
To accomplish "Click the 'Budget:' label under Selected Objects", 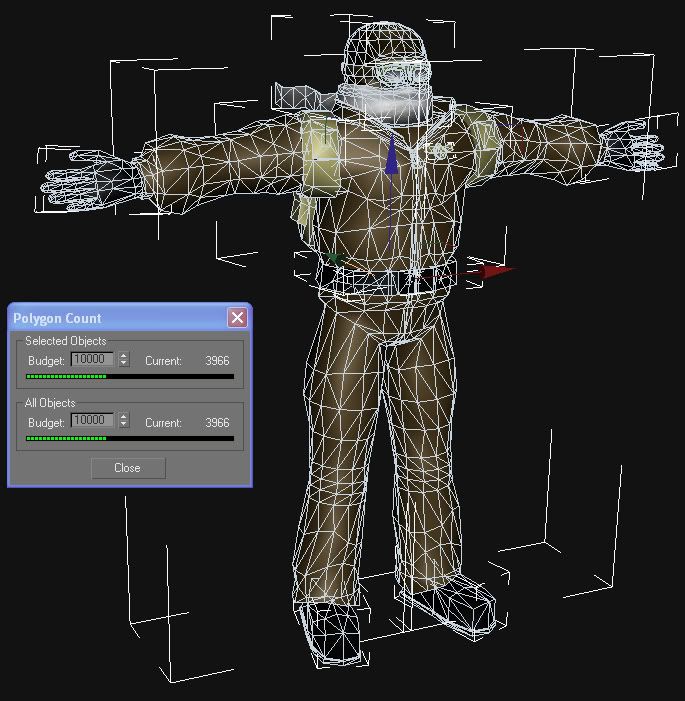I will click(46, 360).
